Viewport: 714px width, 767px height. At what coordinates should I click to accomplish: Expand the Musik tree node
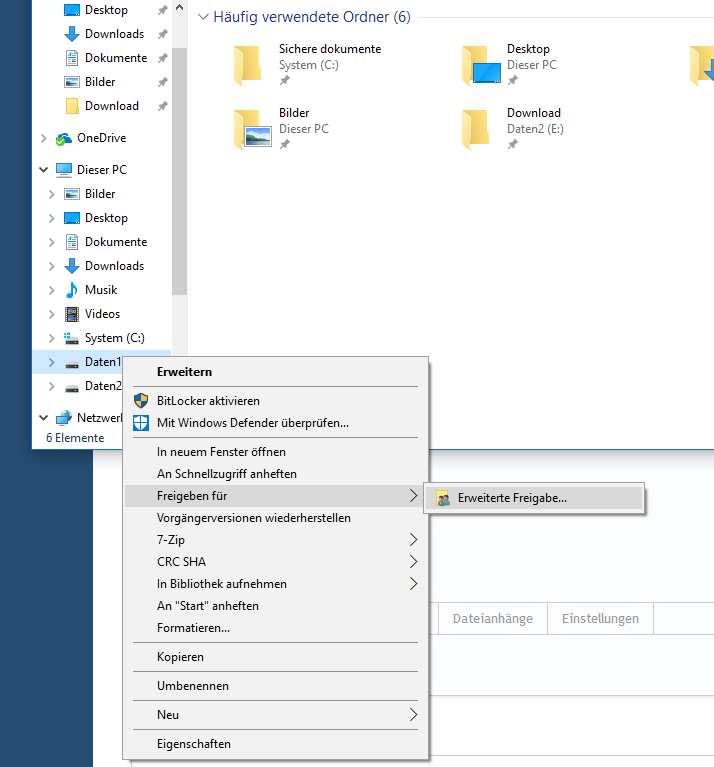tap(51, 290)
